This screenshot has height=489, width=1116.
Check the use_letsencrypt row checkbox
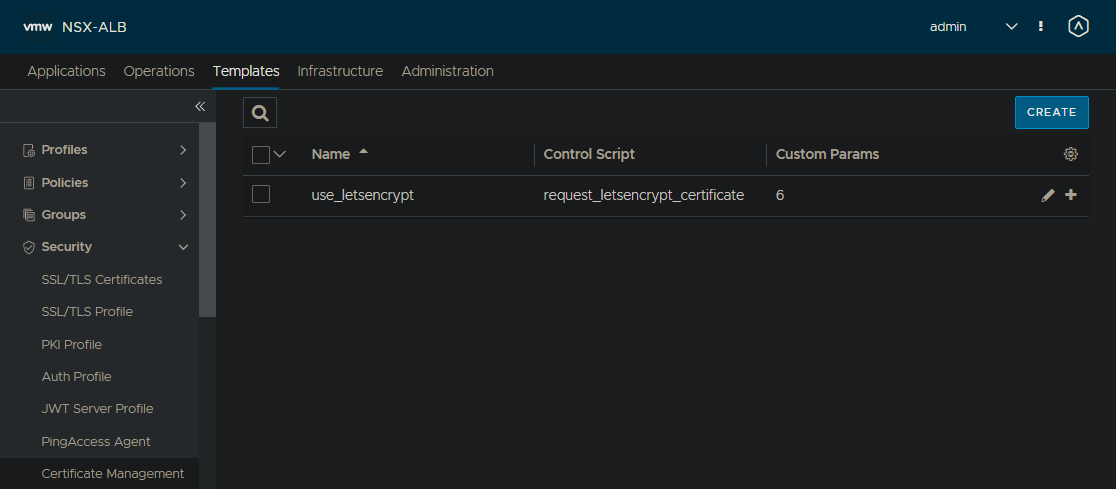[x=261, y=194]
